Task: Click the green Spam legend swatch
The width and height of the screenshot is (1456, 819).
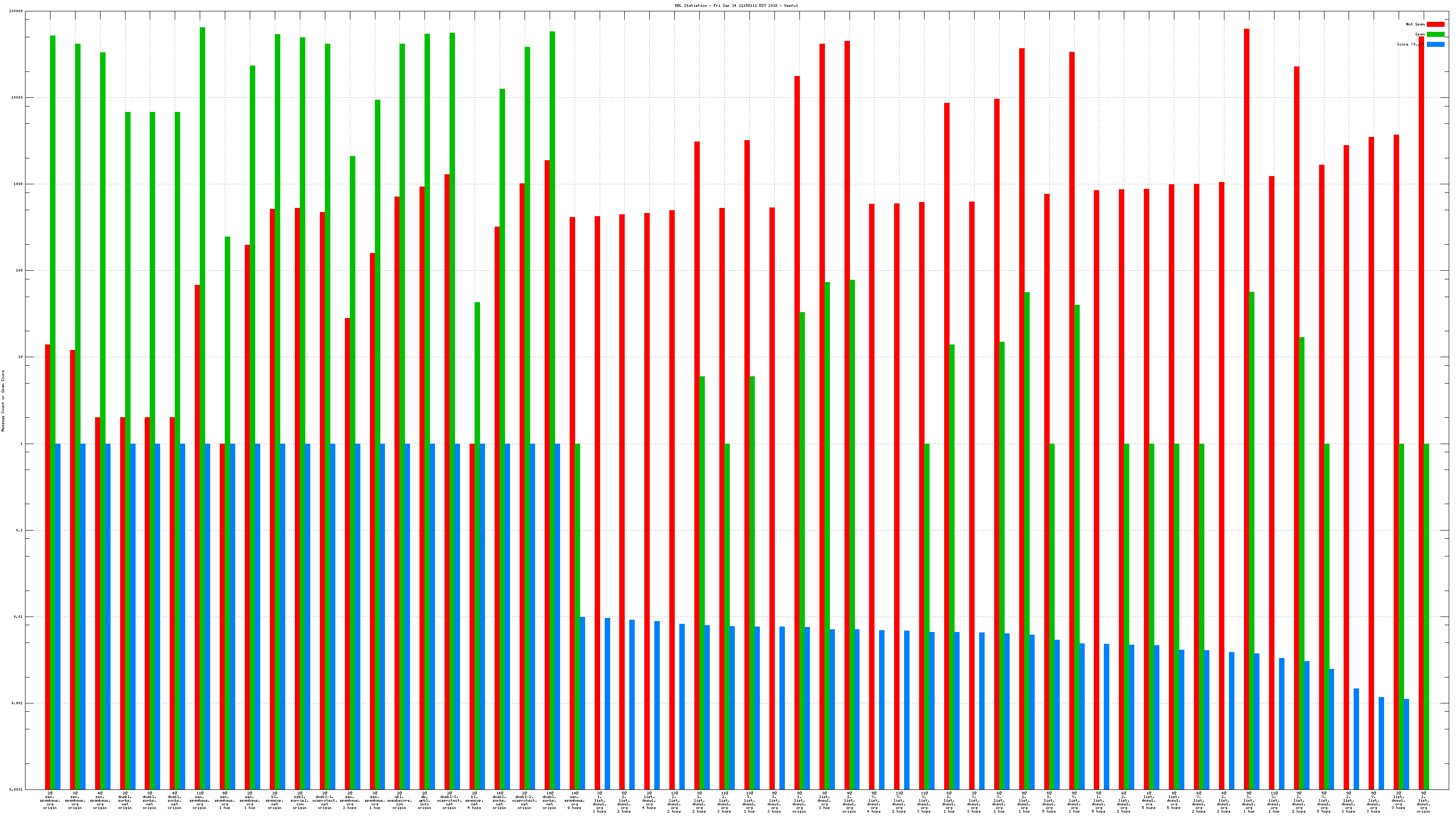Action: 1435,35
